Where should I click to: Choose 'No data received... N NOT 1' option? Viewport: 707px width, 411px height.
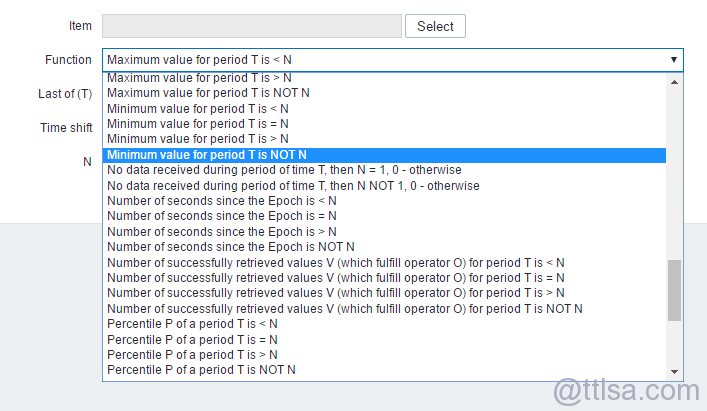293,186
